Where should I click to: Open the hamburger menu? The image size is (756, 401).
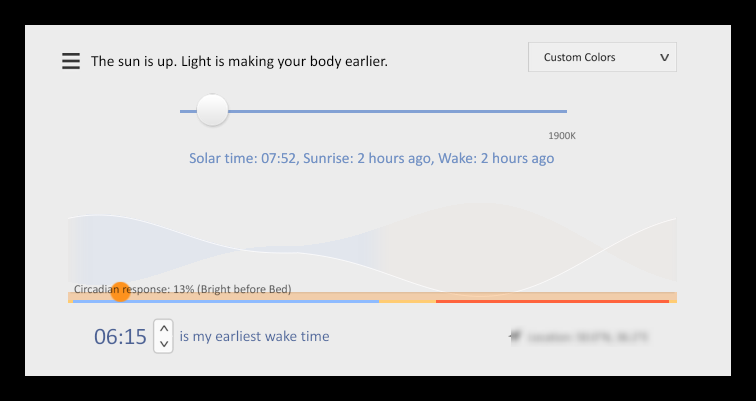click(71, 61)
